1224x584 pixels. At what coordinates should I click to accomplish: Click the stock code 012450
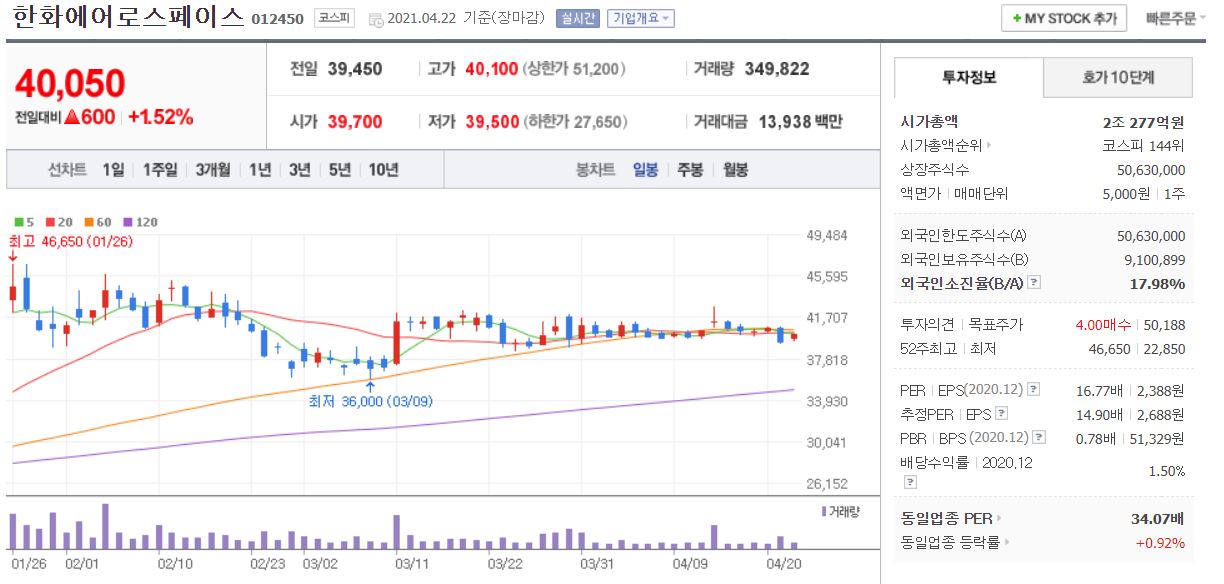pyautogui.click(x=278, y=19)
